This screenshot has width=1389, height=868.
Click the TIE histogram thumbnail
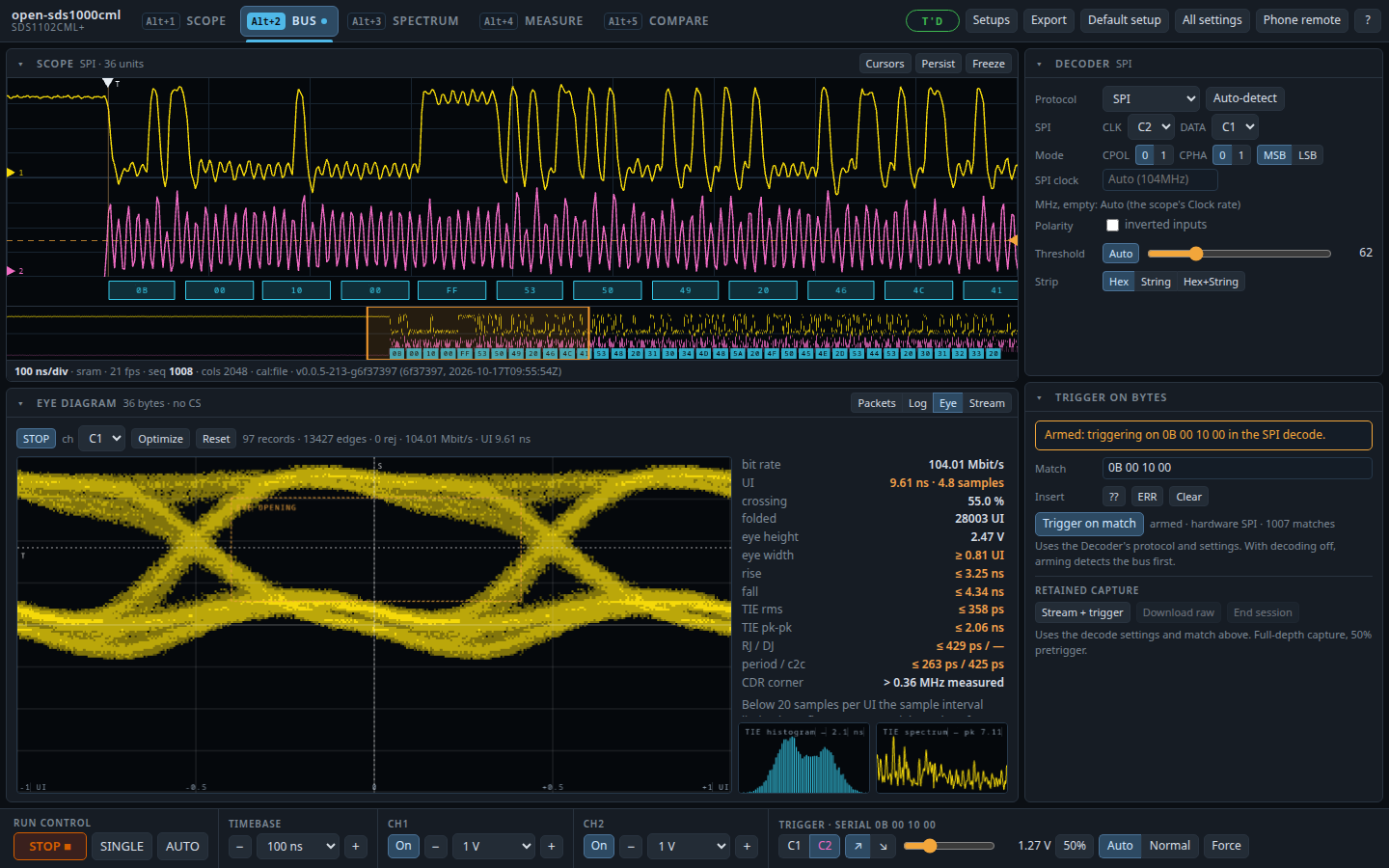(803, 758)
